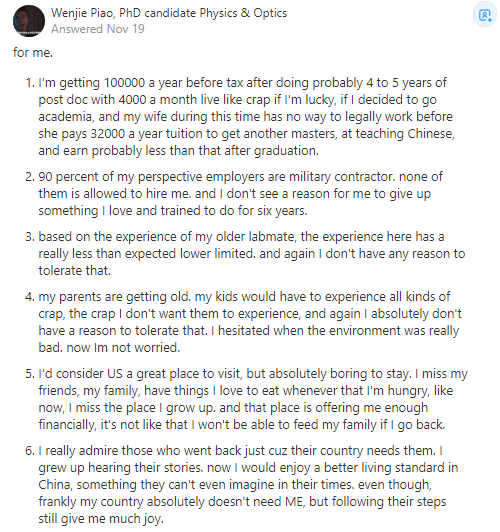This screenshot has height=532, width=500.
Task: Click the list marker "4."
Action: (x=30, y=297)
